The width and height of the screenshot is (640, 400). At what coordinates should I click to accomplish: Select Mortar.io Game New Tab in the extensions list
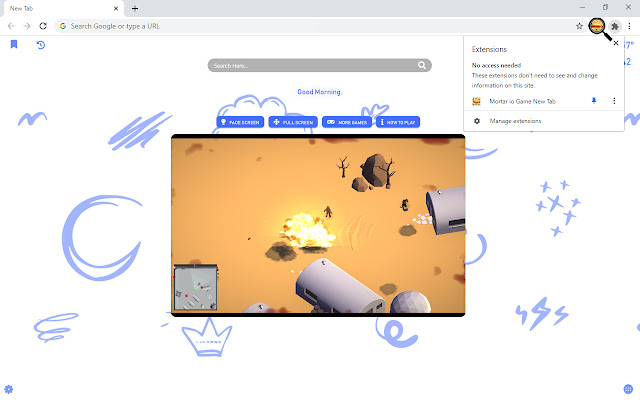pos(522,101)
